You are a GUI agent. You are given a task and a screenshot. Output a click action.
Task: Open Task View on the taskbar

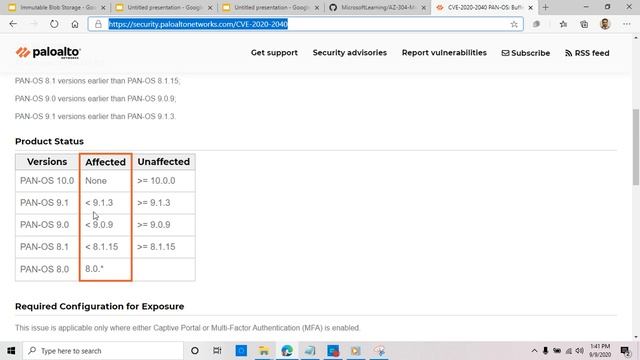coord(217,351)
